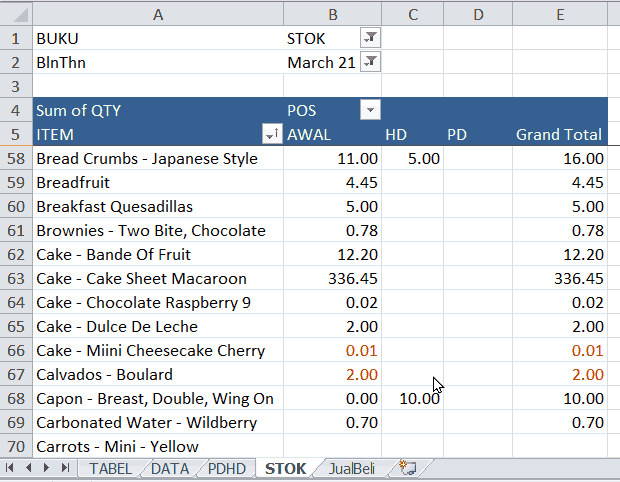Show the next sheet tab
The height and width of the screenshot is (482, 620).
point(46,468)
